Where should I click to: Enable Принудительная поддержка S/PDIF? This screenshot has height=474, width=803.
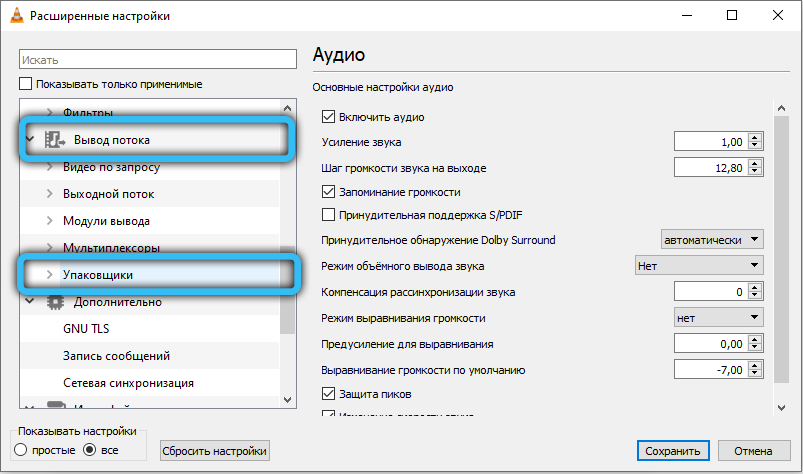click(x=328, y=214)
